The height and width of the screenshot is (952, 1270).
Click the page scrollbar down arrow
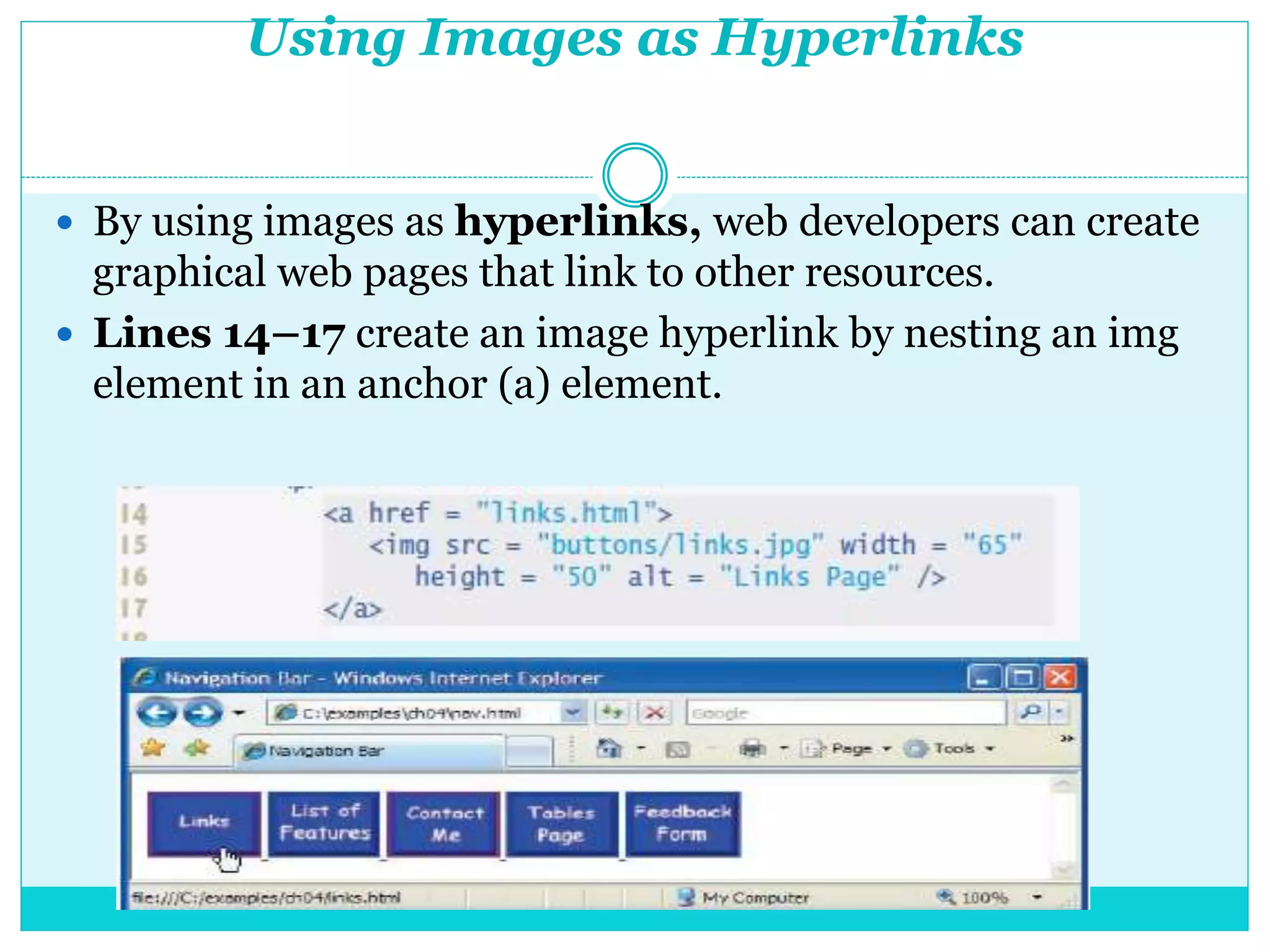[x=1064, y=869]
